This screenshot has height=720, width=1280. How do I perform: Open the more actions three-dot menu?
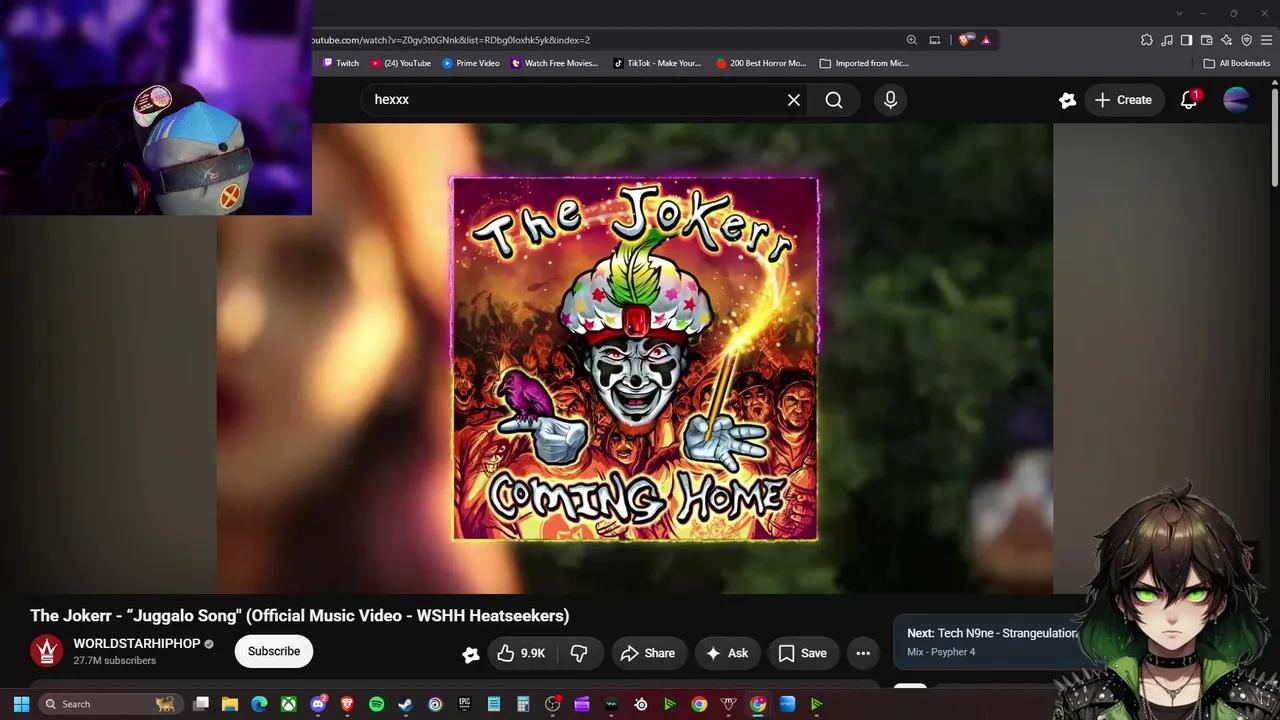(863, 653)
